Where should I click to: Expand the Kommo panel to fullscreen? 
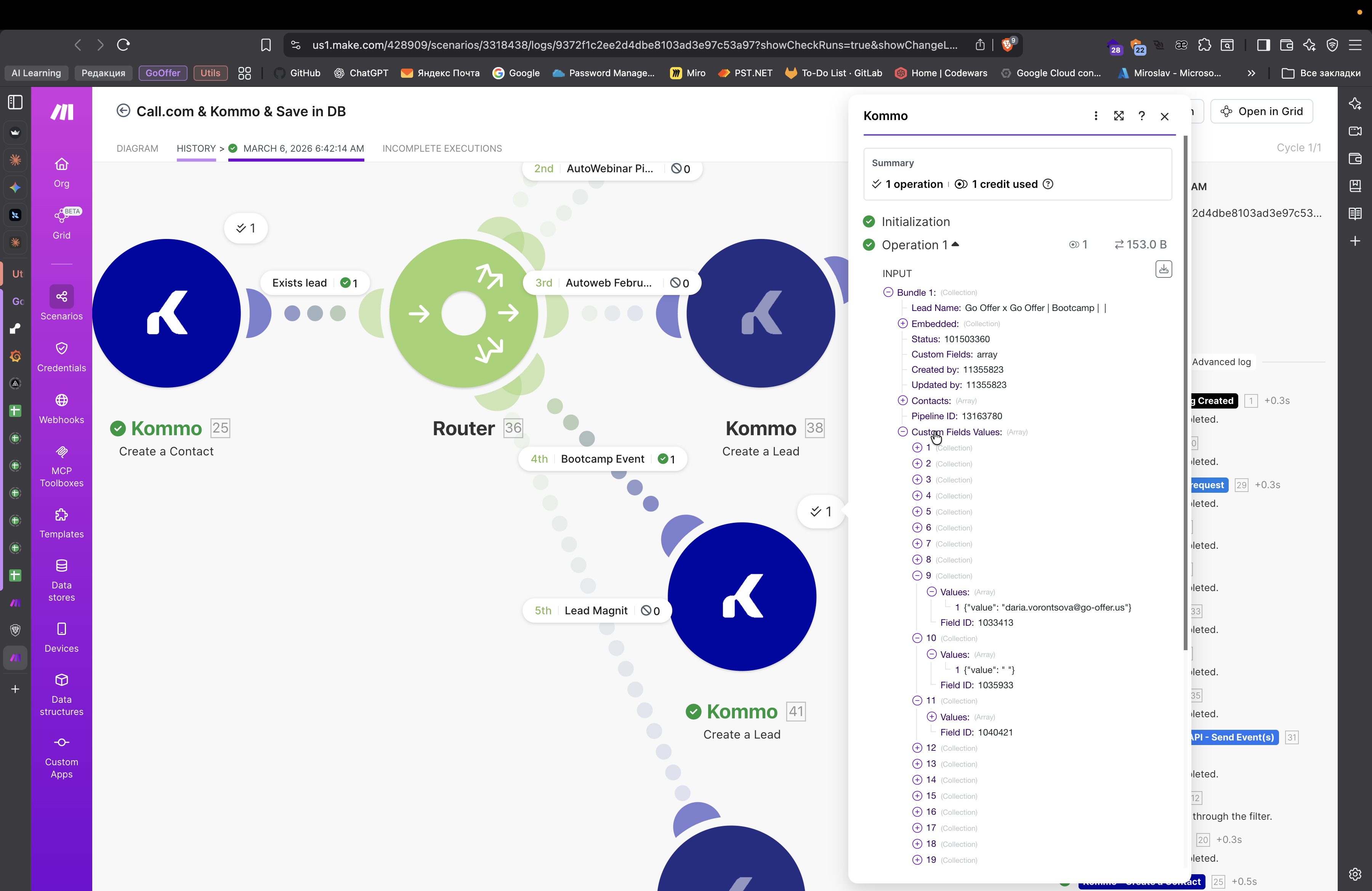point(1118,116)
